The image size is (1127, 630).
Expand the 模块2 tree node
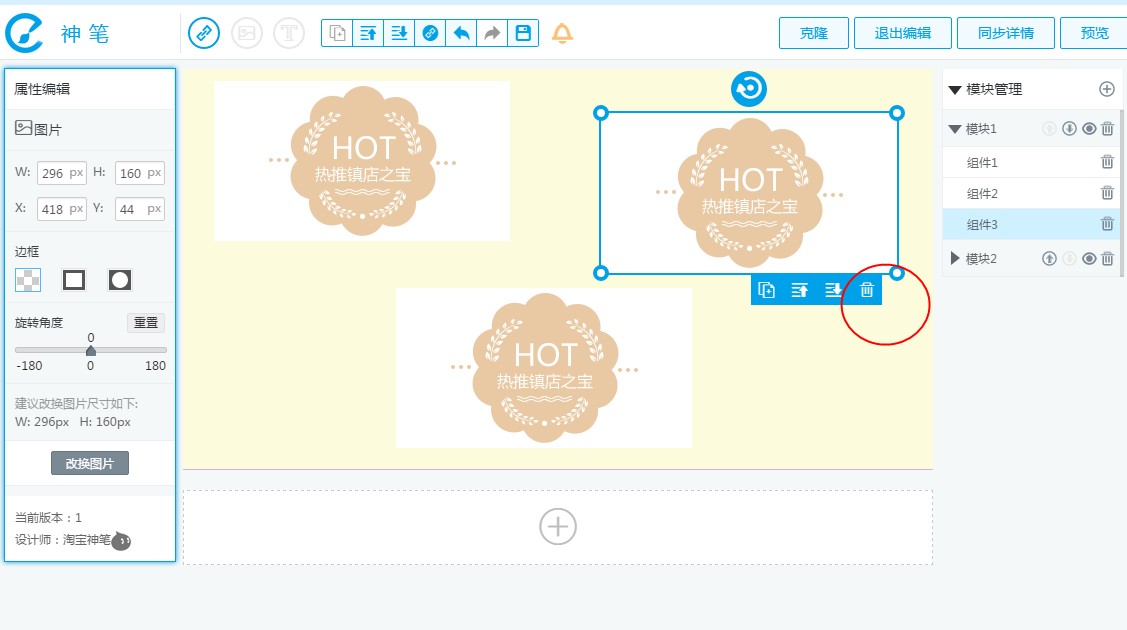[955, 259]
